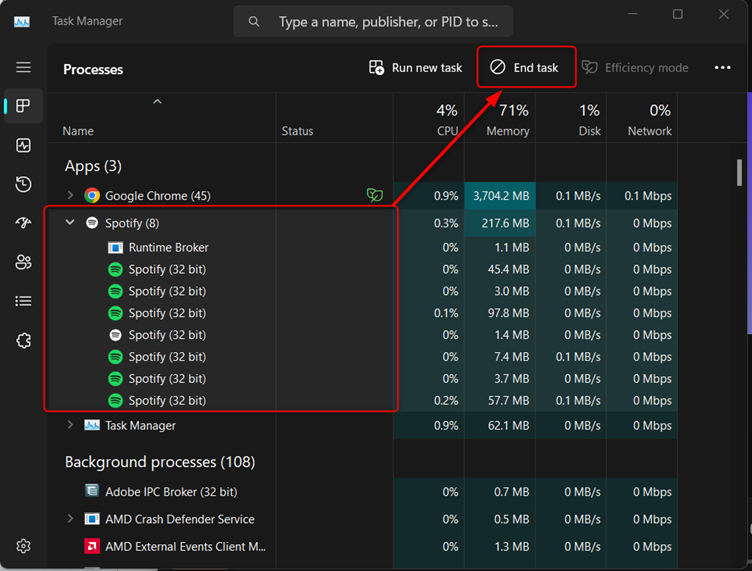Click the Apps (3) section heading

click(x=93, y=166)
